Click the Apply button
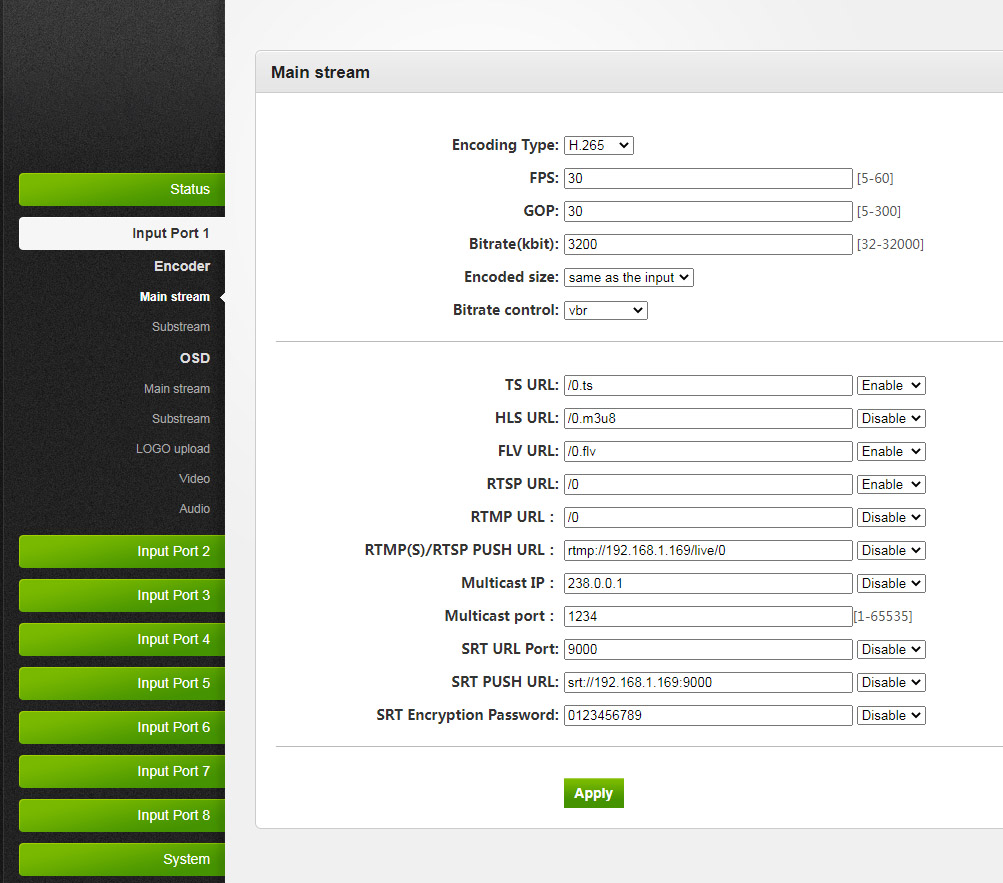 coord(593,793)
